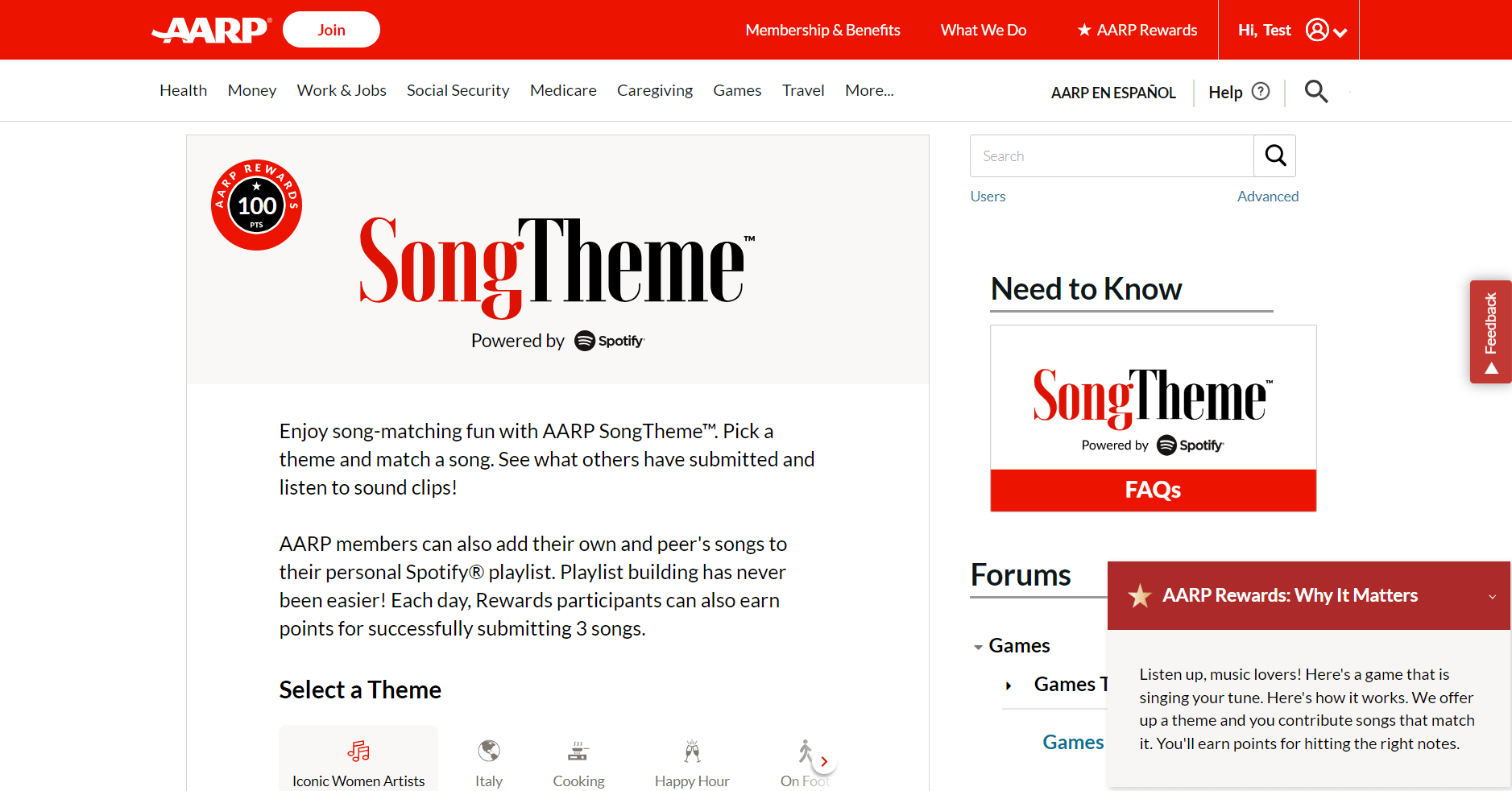Click the Spotify logo in banner
Image resolution: width=1512 pixels, height=791 pixels.
(610, 341)
